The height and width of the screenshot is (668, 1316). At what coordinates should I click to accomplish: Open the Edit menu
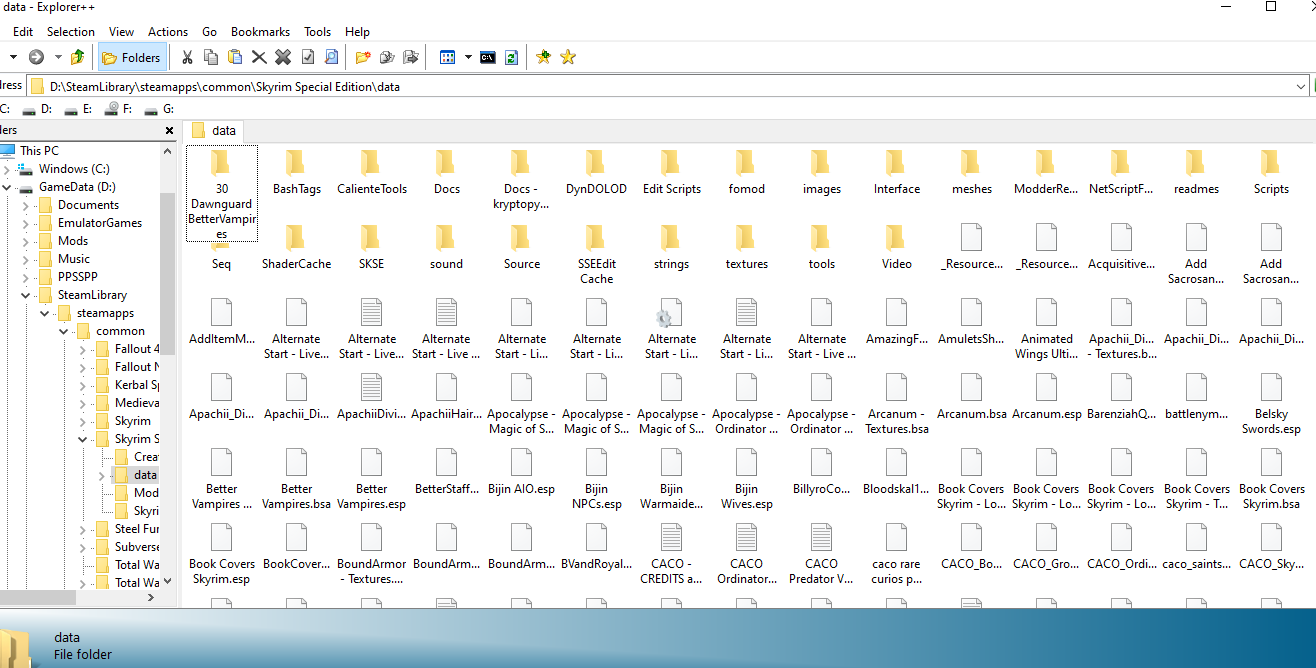click(x=23, y=32)
